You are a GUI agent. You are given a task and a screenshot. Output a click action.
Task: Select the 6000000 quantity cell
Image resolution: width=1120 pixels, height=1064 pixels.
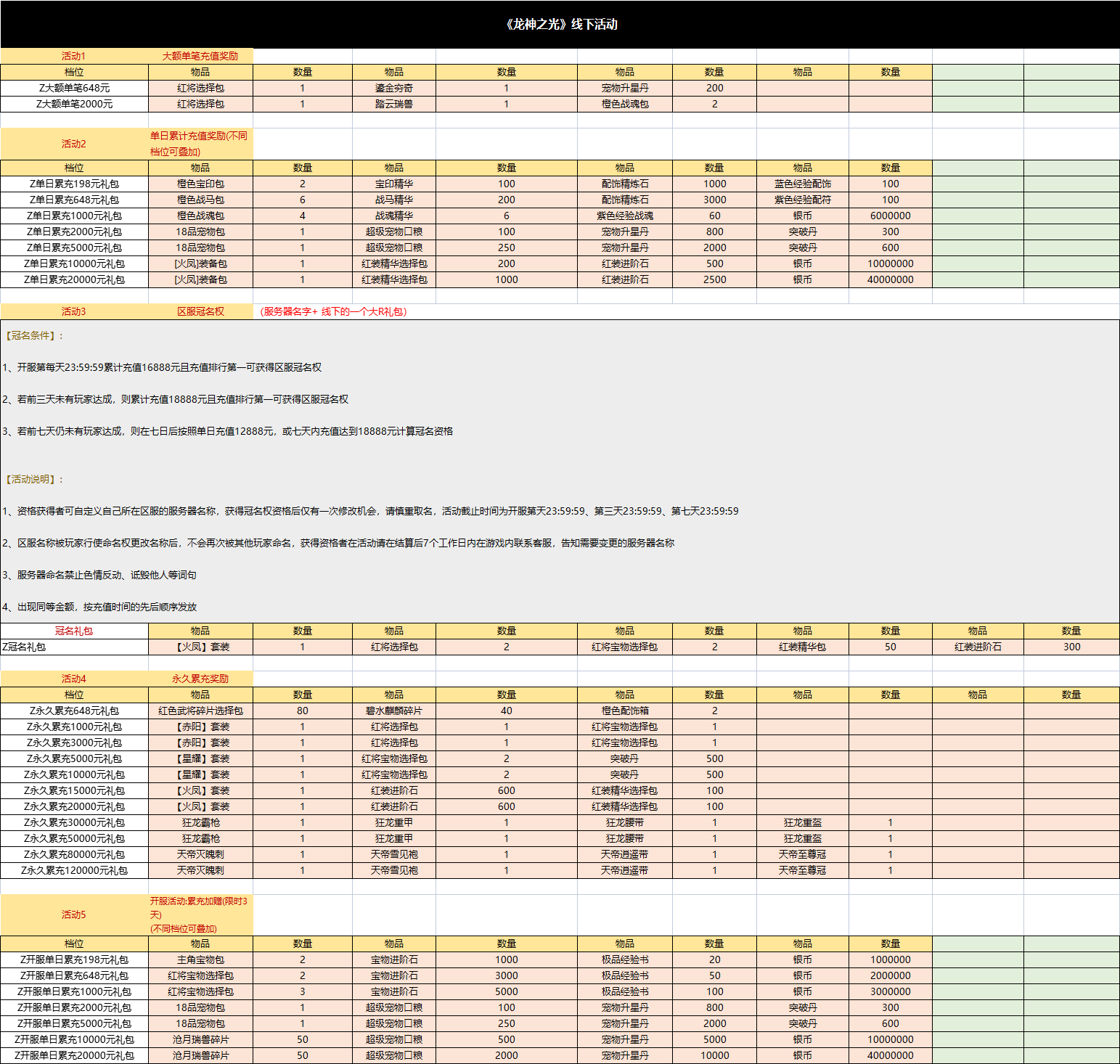pyautogui.click(x=891, y=216)
